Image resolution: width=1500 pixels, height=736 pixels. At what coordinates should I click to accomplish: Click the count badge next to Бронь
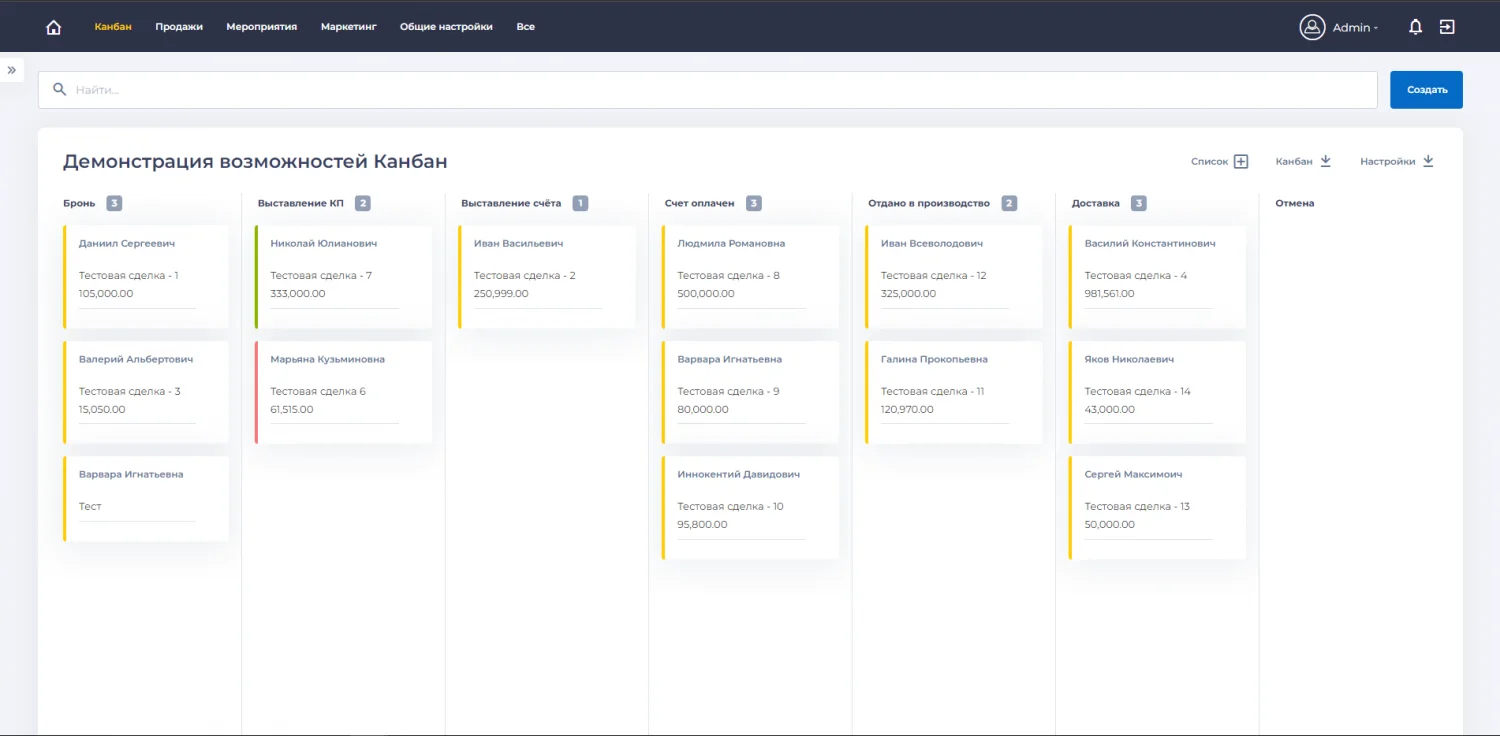coord(114,203)
